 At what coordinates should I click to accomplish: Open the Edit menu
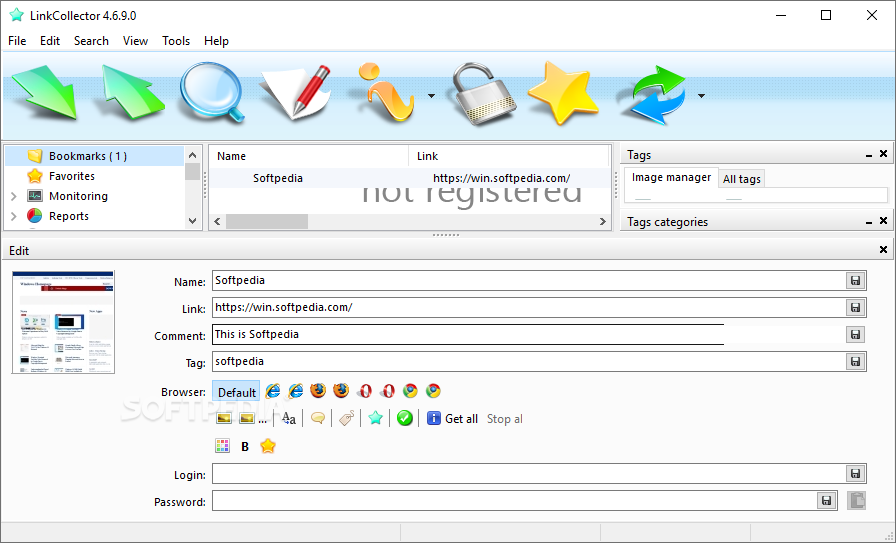50,41
